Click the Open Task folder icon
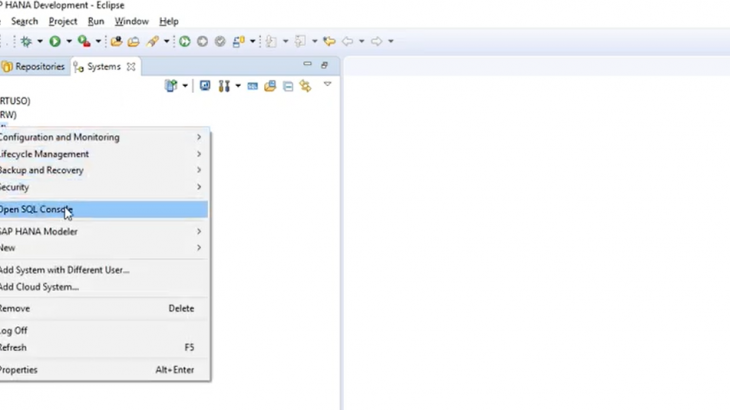This screenshot has width=730, height=410. pyautogui.click(x=134, y=41)
